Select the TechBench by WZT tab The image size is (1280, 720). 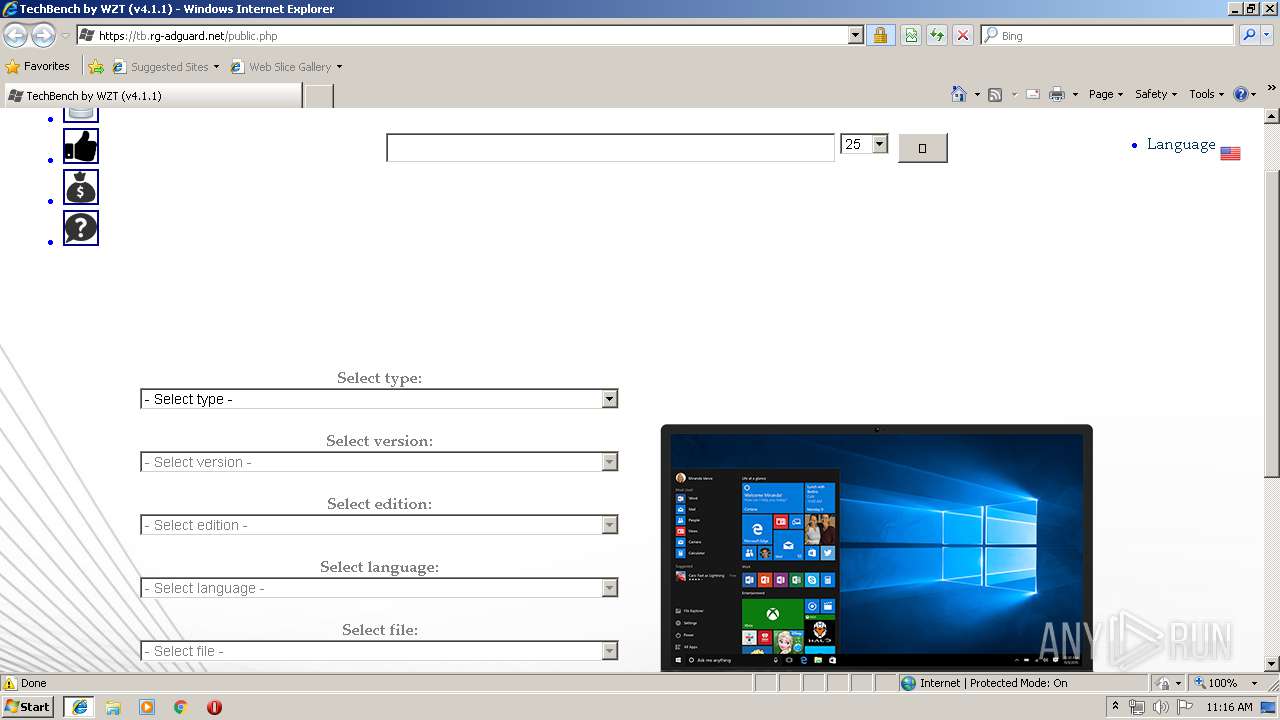tap(152, 95)
